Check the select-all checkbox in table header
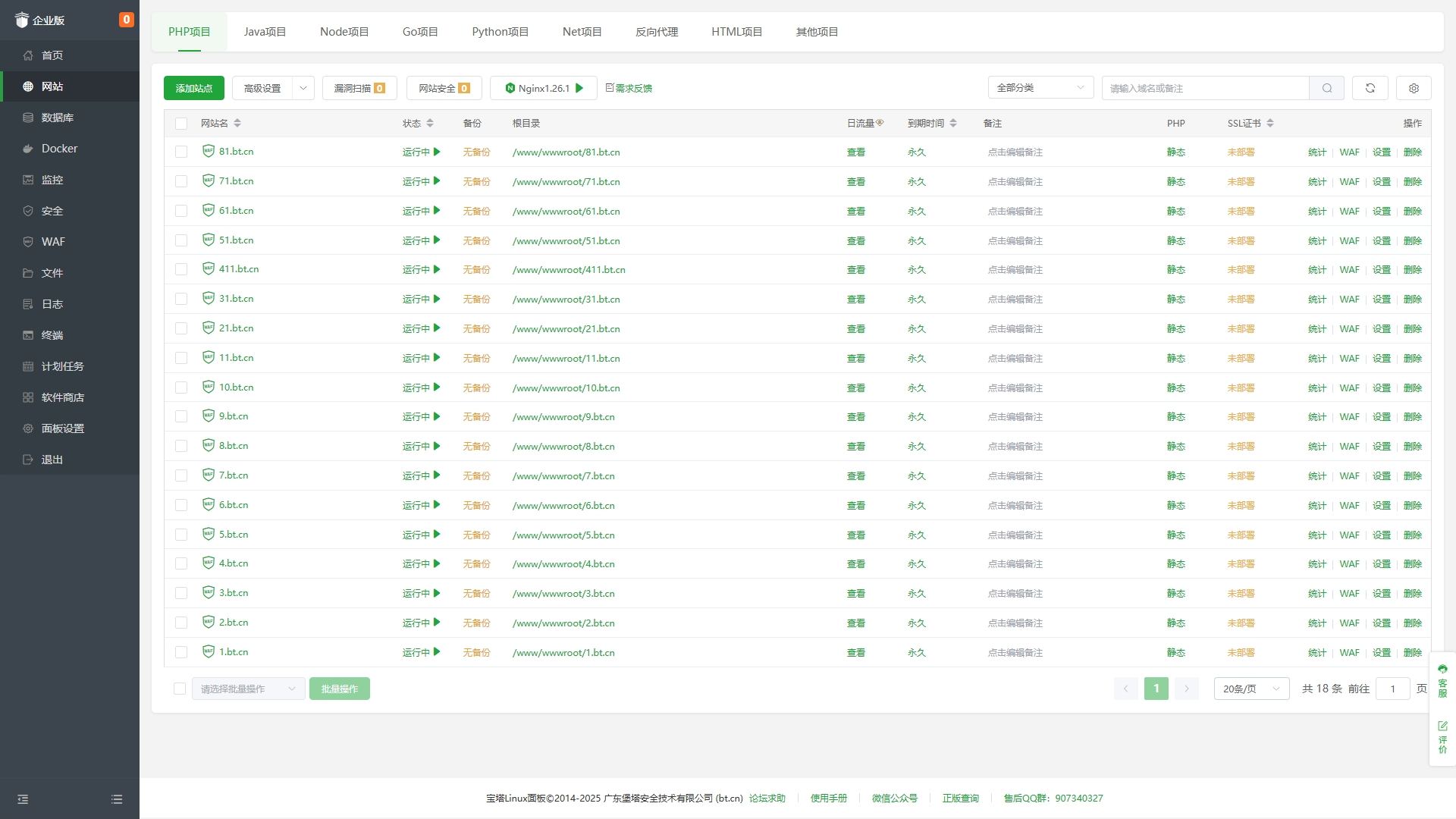1456x819 pixels. click(x=181, y=124)
